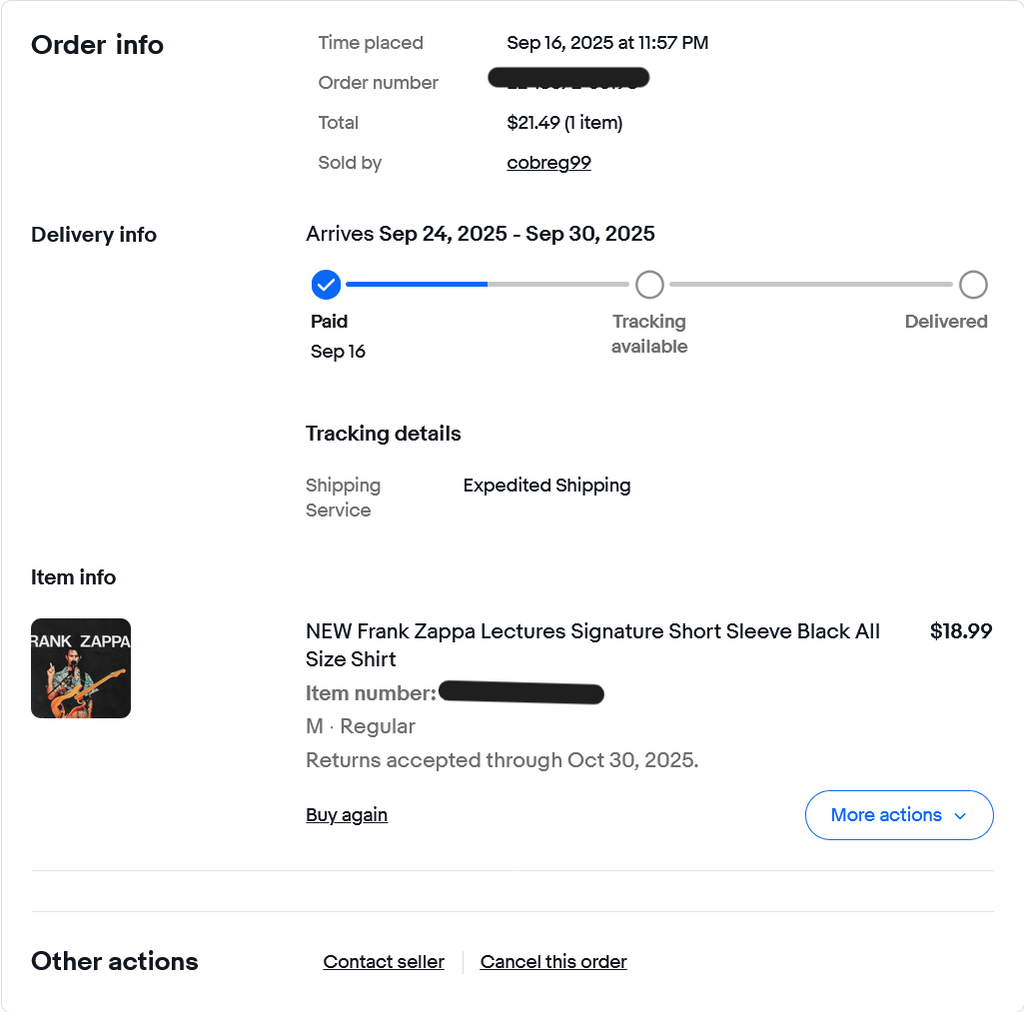Expand the More actions dropdown
Screen dimensions: 1024x1012
[899, 815]
